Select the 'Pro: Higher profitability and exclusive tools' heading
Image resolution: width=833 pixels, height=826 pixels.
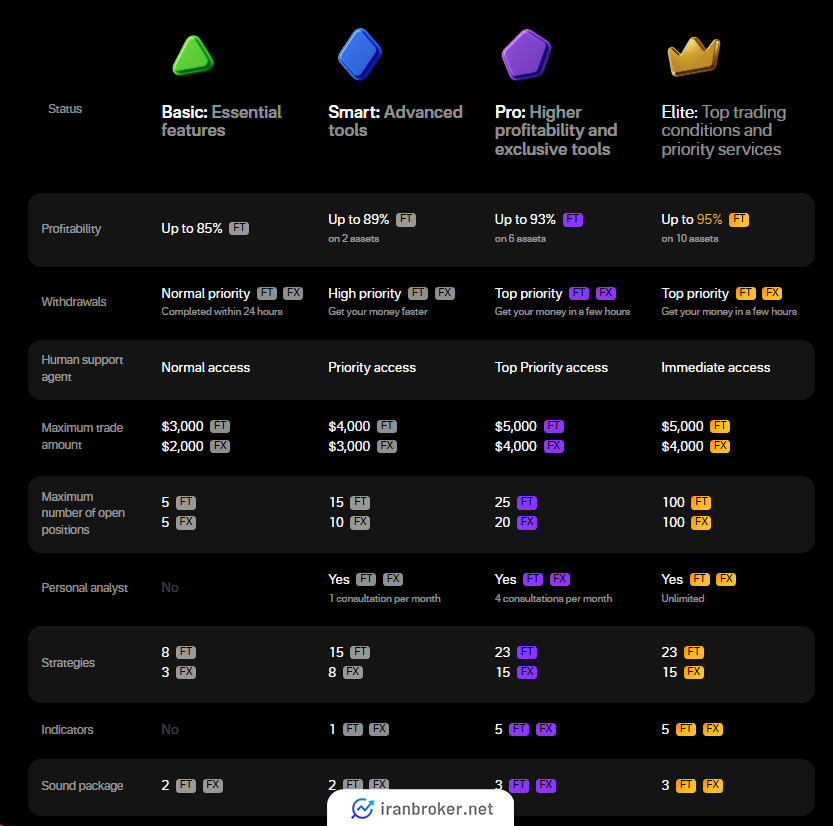pos(556,131)
